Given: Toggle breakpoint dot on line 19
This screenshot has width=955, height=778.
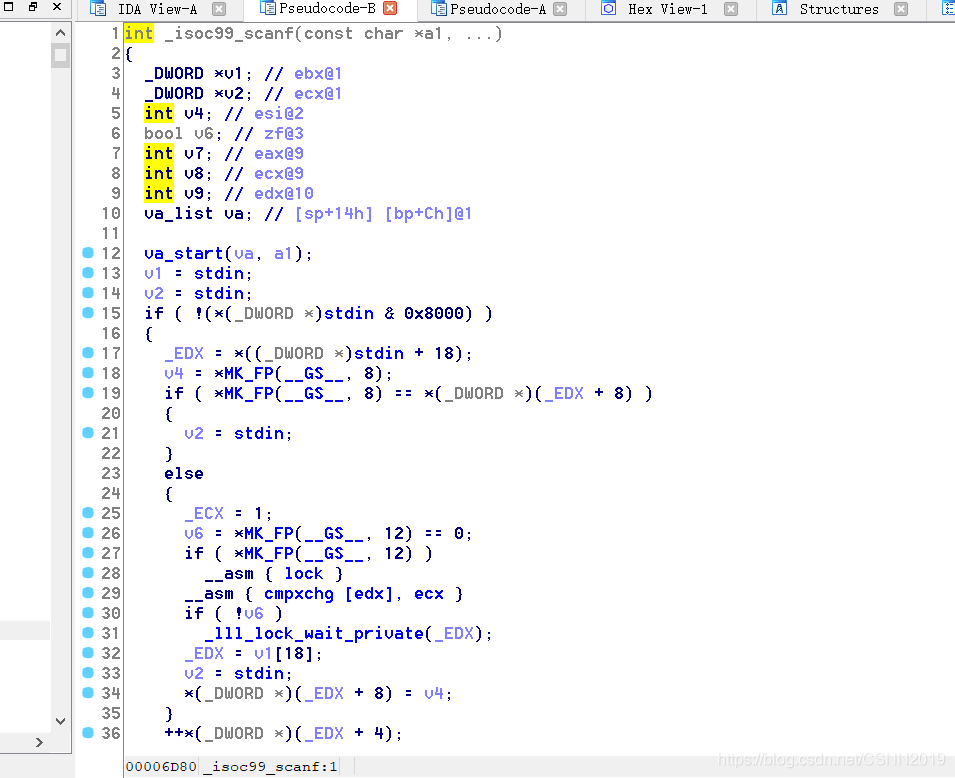Looking at the screenshot, I should [x=88, y=392].
